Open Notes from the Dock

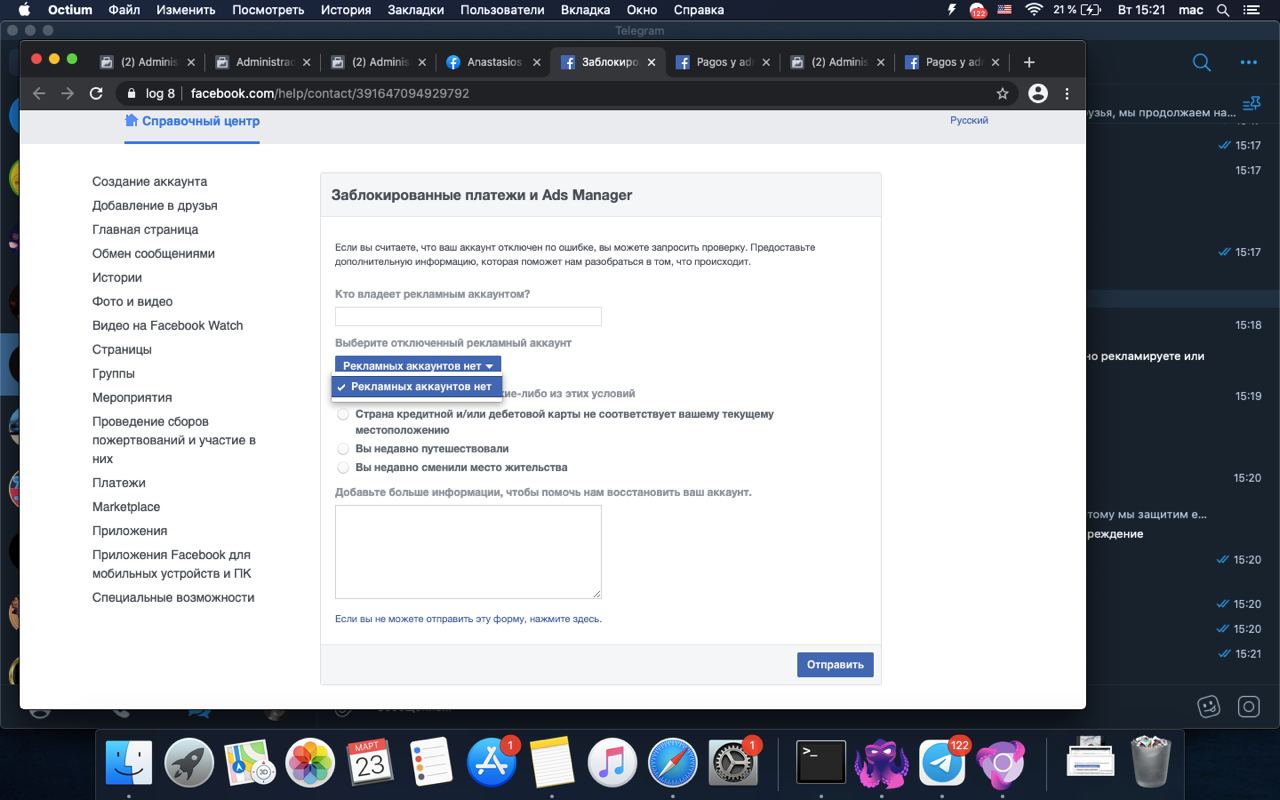(551, 764)
